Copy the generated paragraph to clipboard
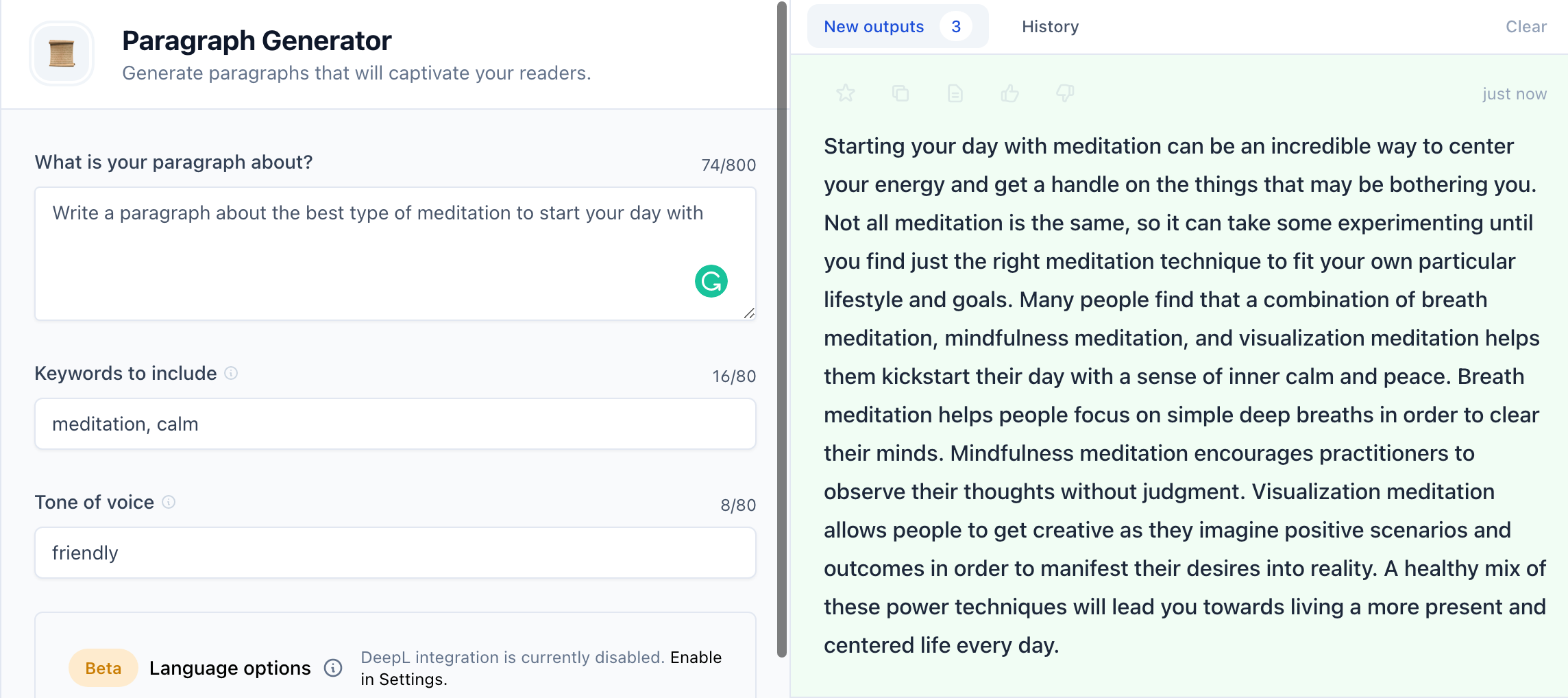This screenshot has width=1568, height=698. 901,93
